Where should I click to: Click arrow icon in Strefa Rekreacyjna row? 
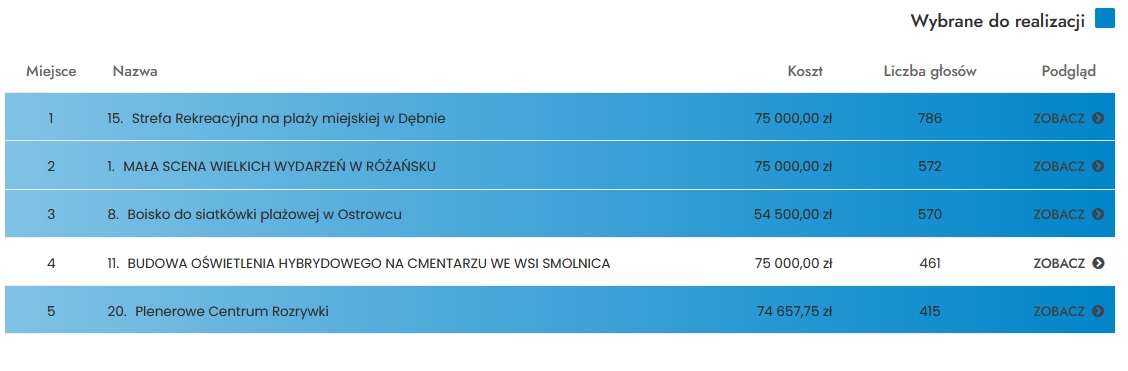[1098, 118]
